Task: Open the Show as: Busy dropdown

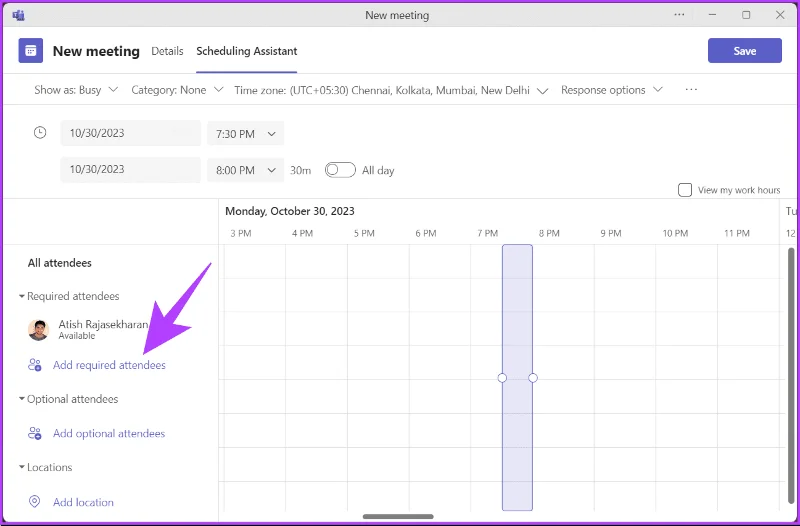Action: pyautogui.click(x=76, y=90)
